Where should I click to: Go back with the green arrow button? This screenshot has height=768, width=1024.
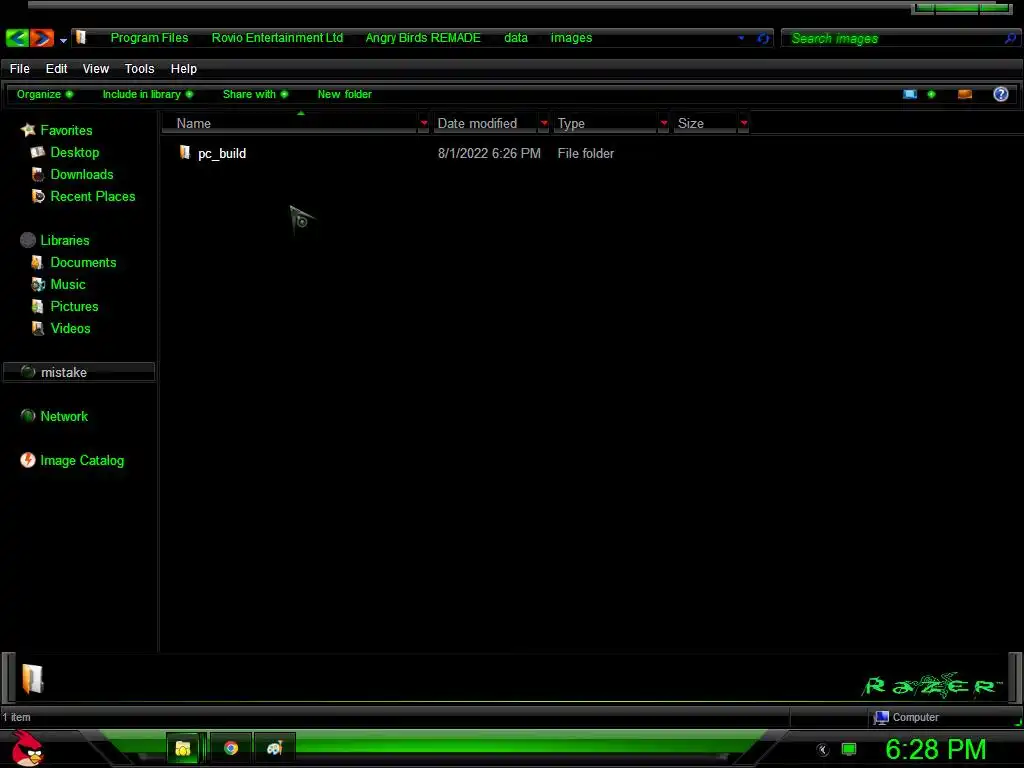17,38
